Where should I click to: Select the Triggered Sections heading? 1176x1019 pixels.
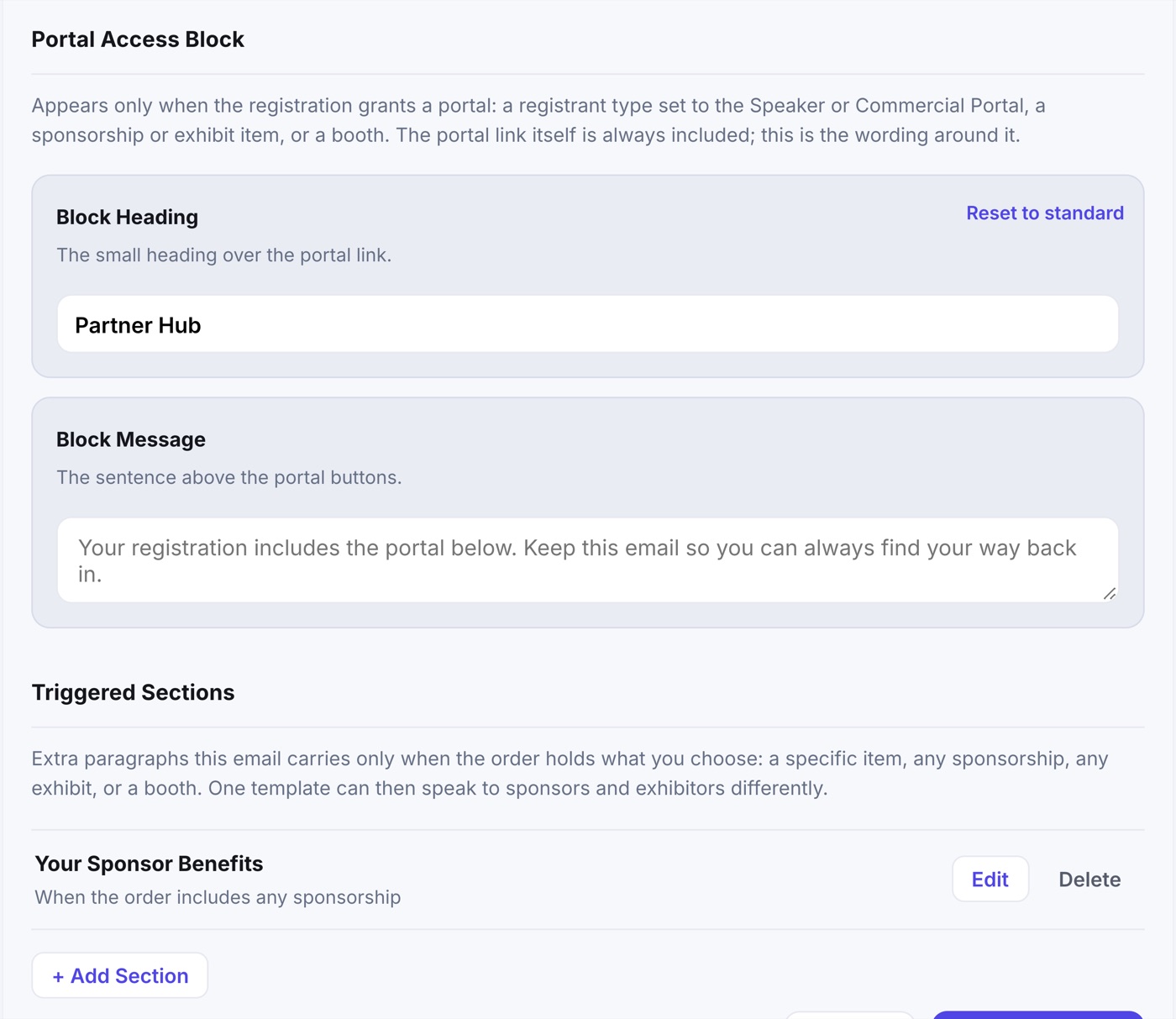point(133,692)
